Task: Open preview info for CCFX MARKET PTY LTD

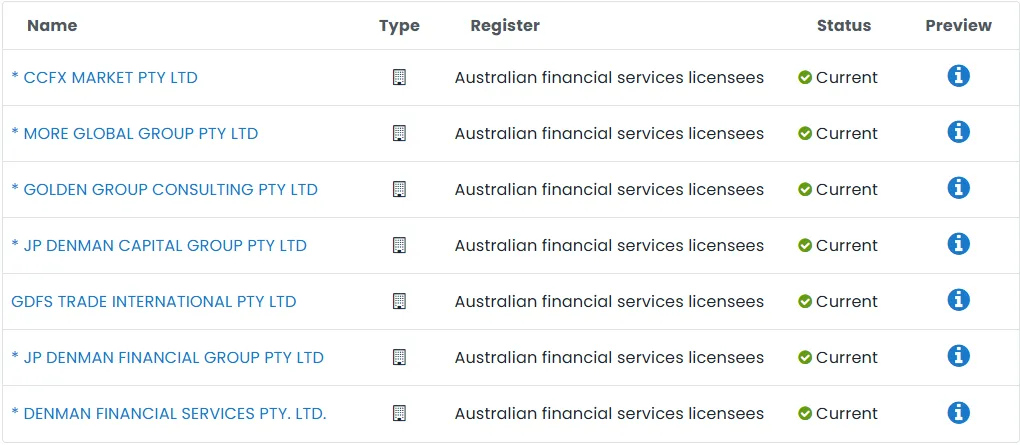Action: click(x=958, y=76)
